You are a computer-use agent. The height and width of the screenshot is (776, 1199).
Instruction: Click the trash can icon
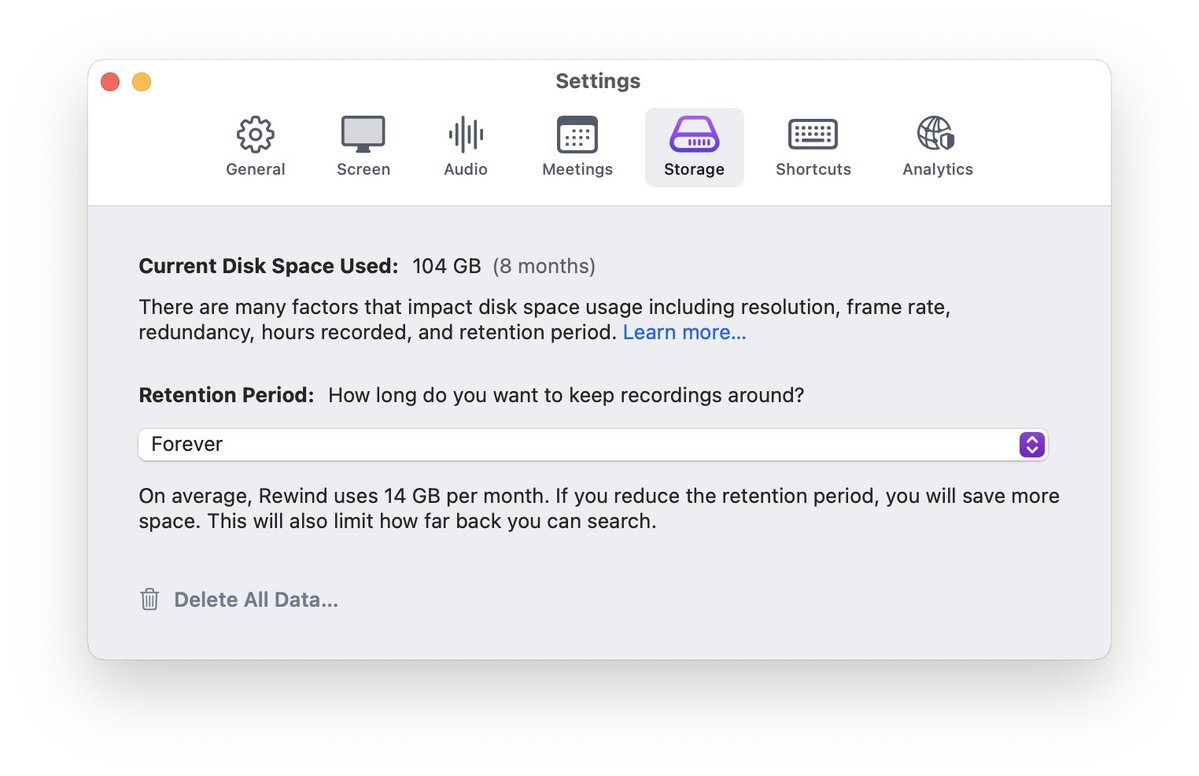tap(150, 600)
